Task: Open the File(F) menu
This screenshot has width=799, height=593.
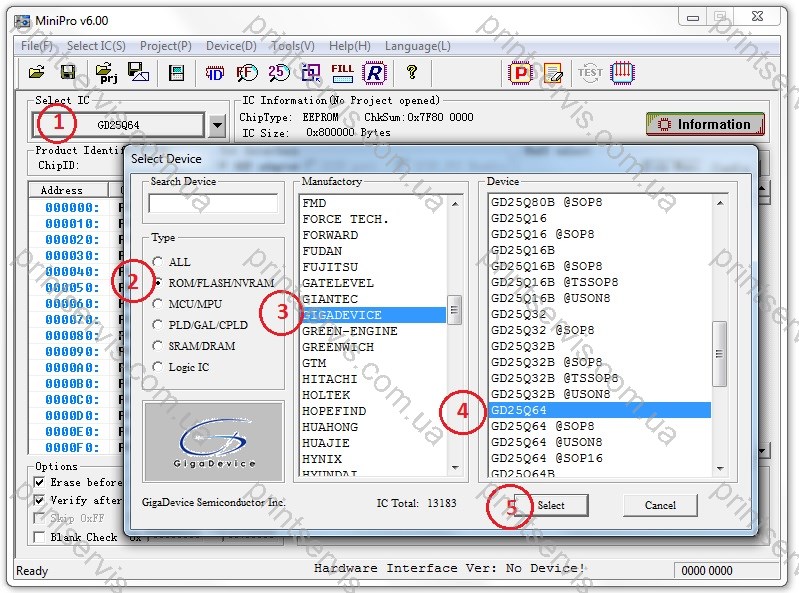Action: point(37,46)
